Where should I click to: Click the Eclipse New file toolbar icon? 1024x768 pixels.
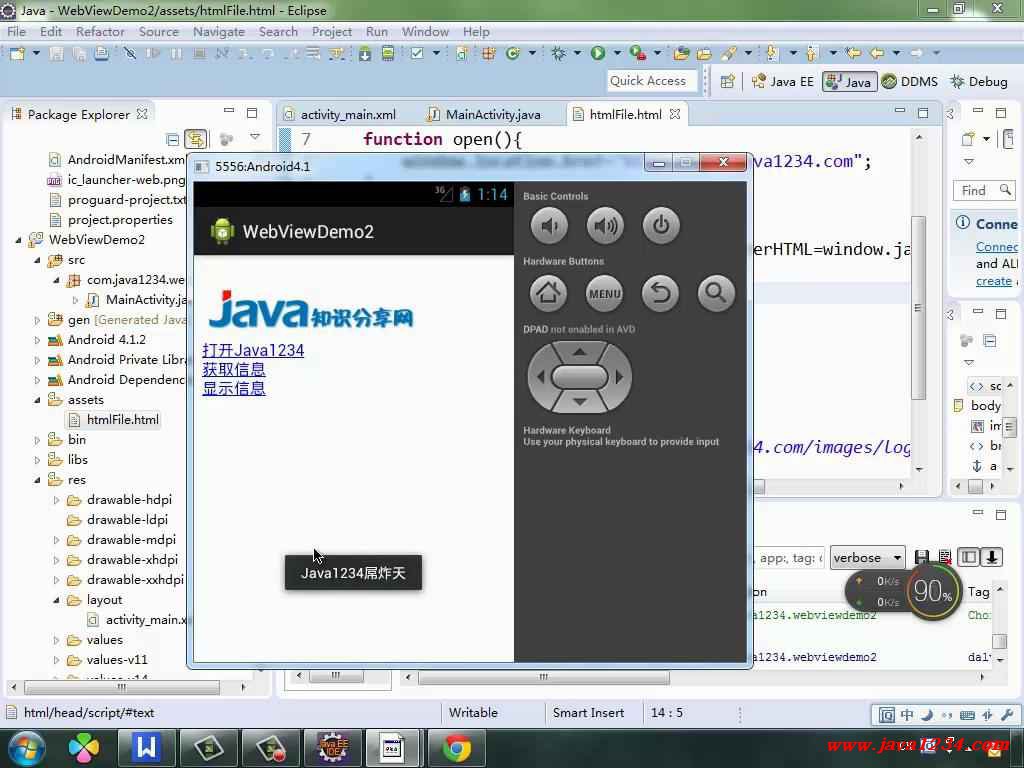17,54
